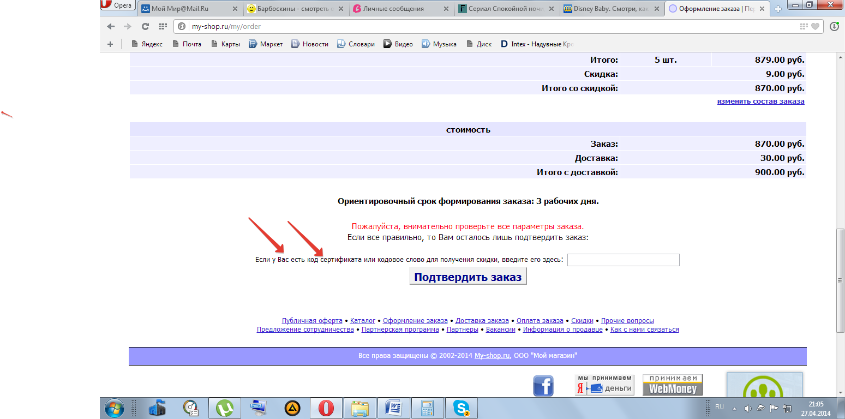The width and height of the screenshot is (845, 419).
Task: Click the WebMoney payment badge
Action: coord(670,384)
